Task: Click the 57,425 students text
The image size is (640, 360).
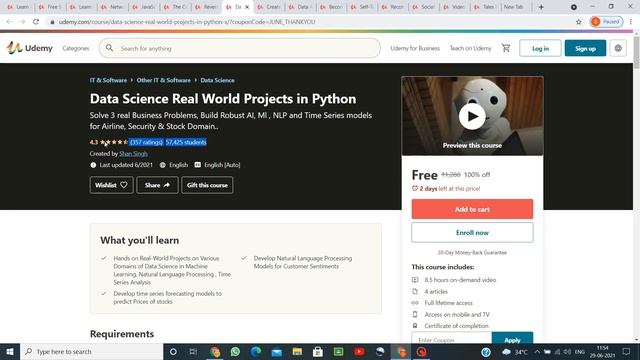Action: point(186,142)
